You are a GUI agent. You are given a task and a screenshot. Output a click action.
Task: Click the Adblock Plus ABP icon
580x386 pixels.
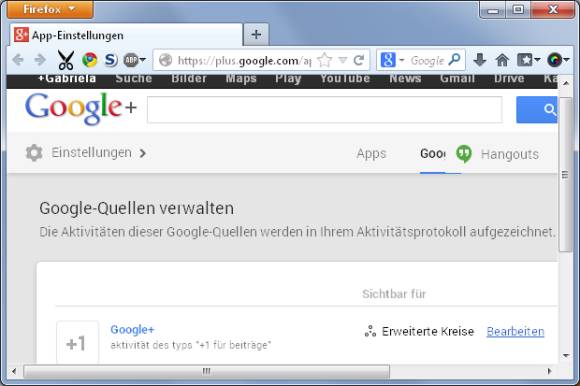tap(131, 60)
